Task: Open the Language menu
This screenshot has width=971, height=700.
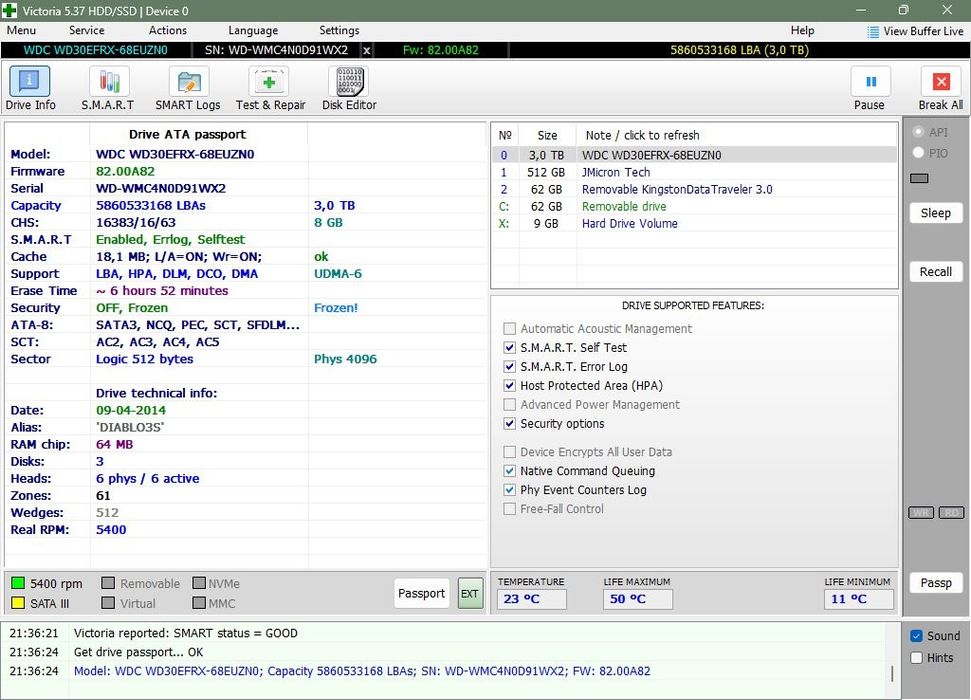Action: (253, 30)
